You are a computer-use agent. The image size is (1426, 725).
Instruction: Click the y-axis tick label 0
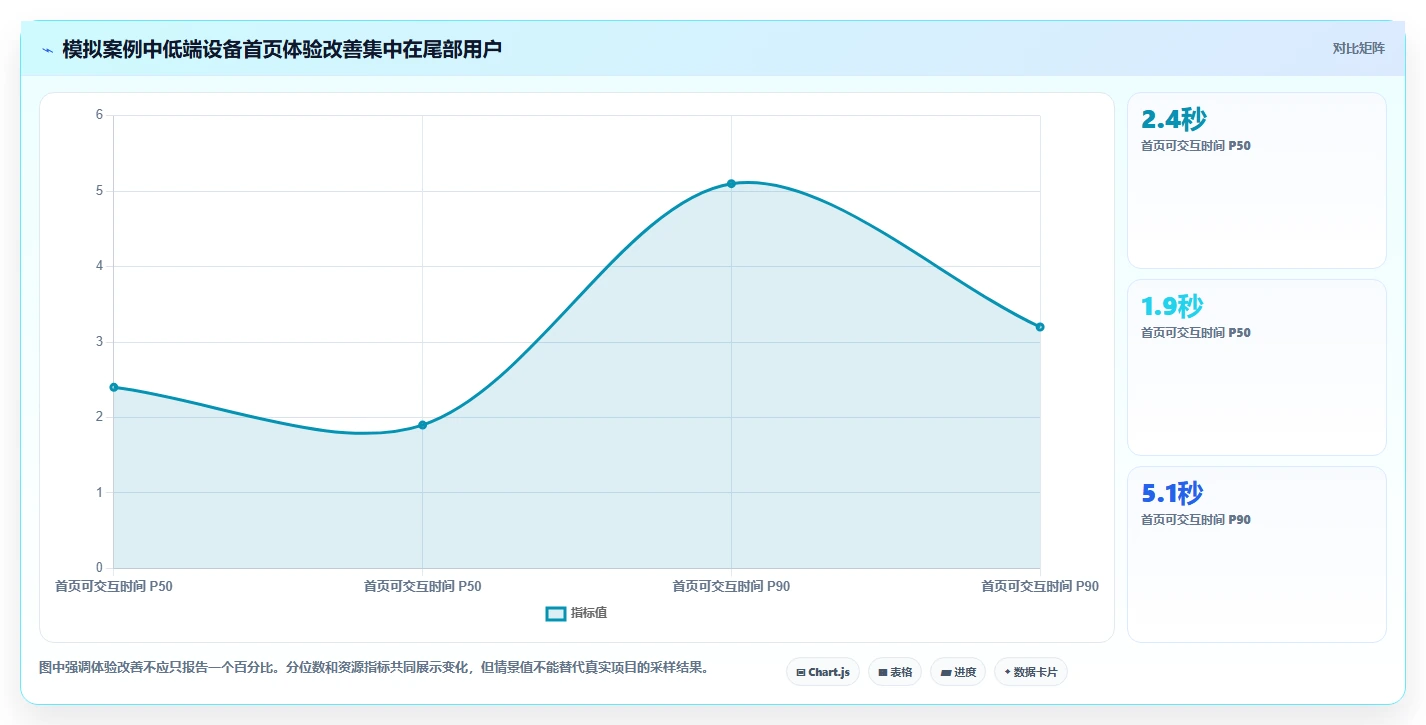point(100,568)
